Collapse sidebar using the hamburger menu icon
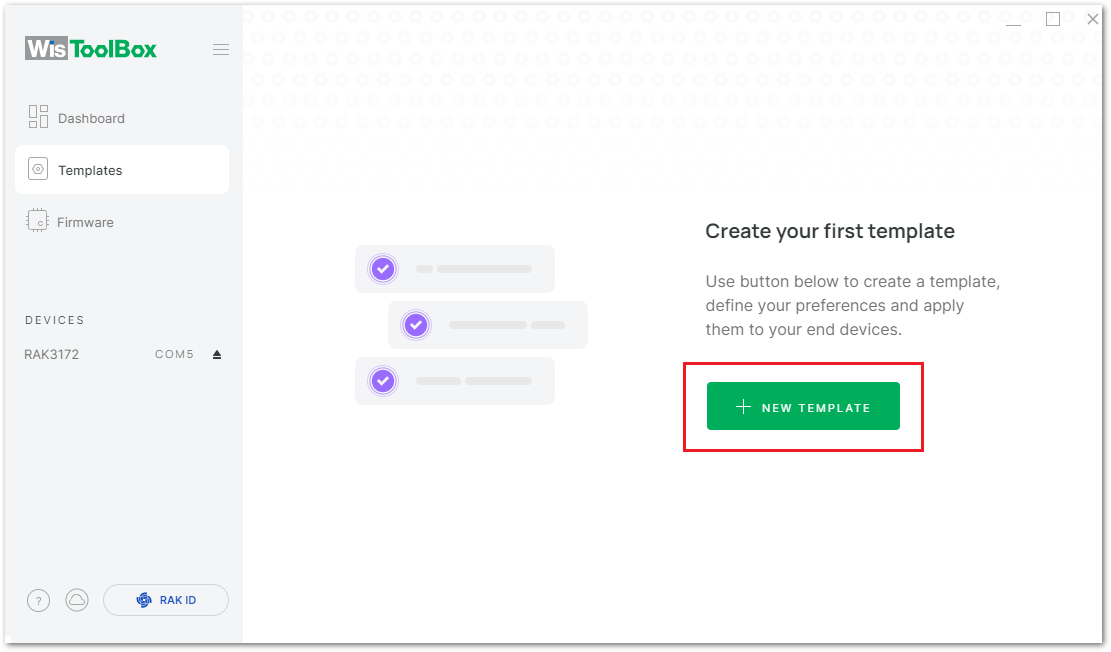 coord(220,50)
